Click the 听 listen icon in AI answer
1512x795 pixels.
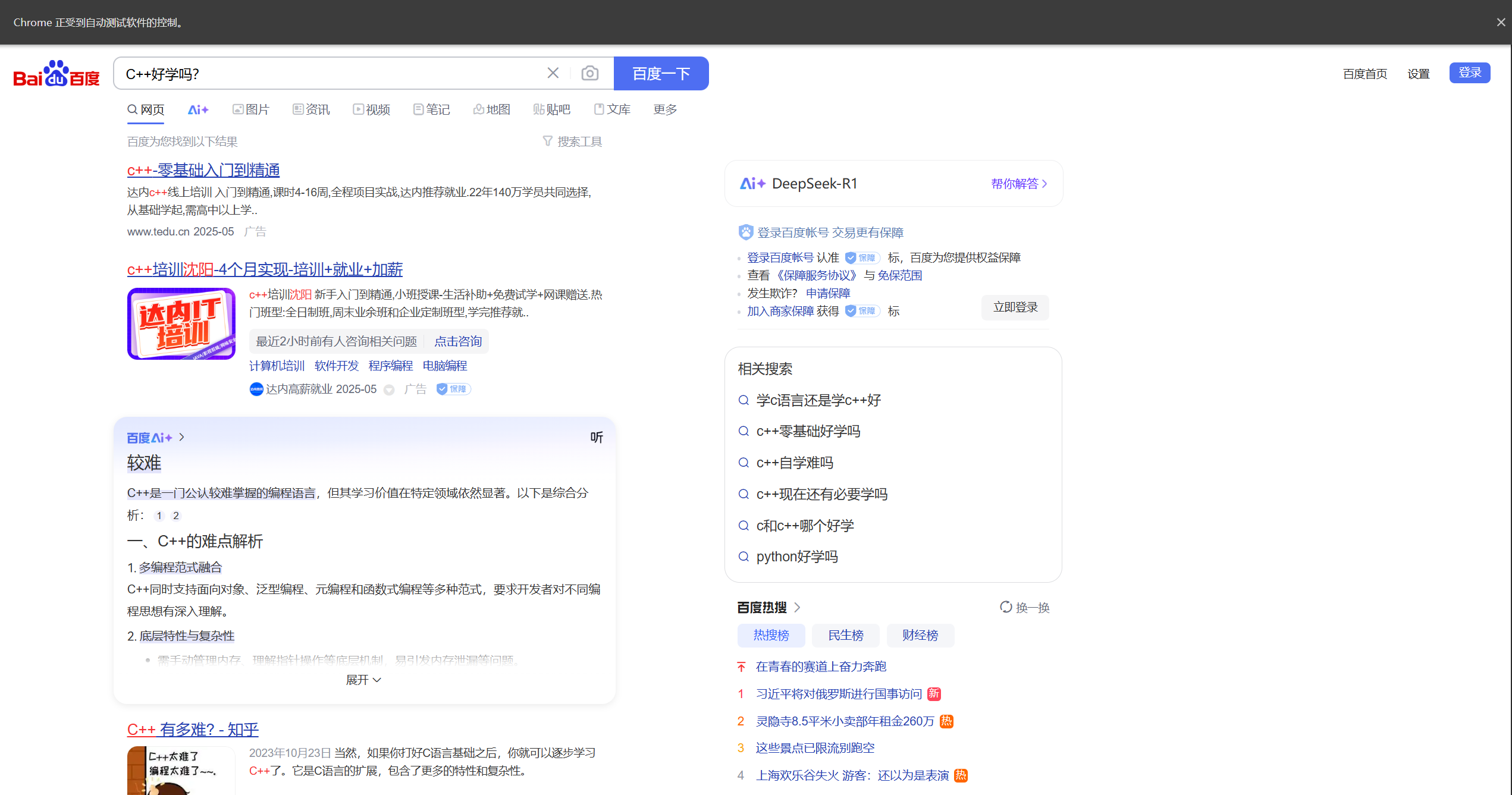(x=596, y=438)
